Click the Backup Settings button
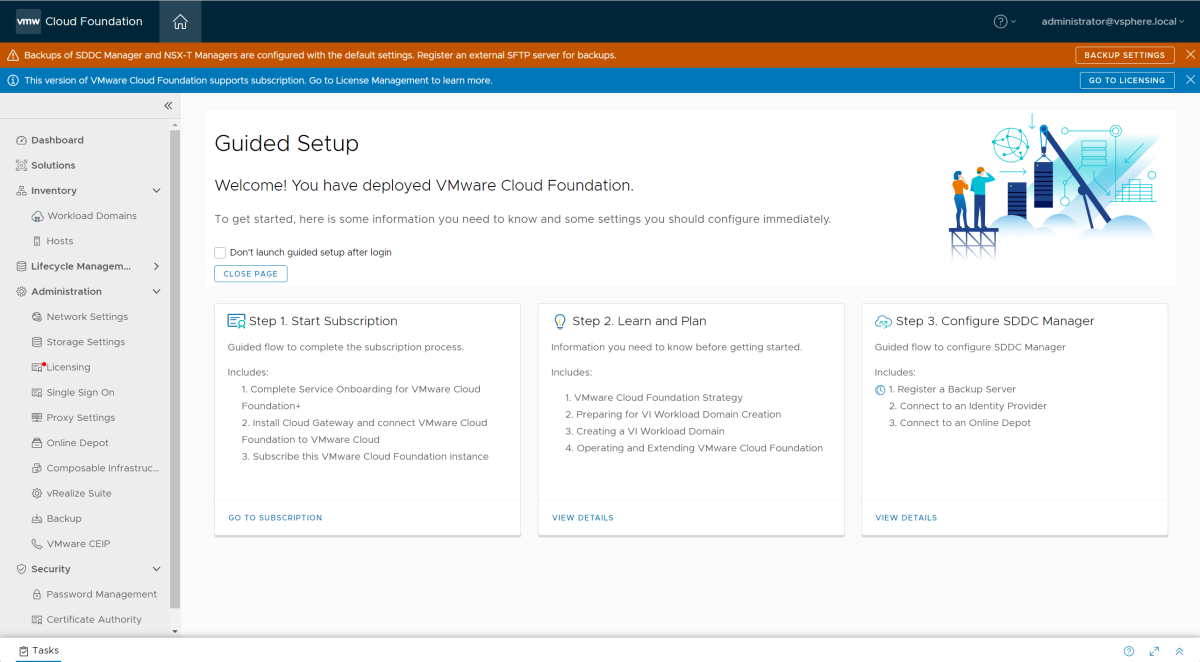Screen dimensions: 1200x662 pos(1124,55)
